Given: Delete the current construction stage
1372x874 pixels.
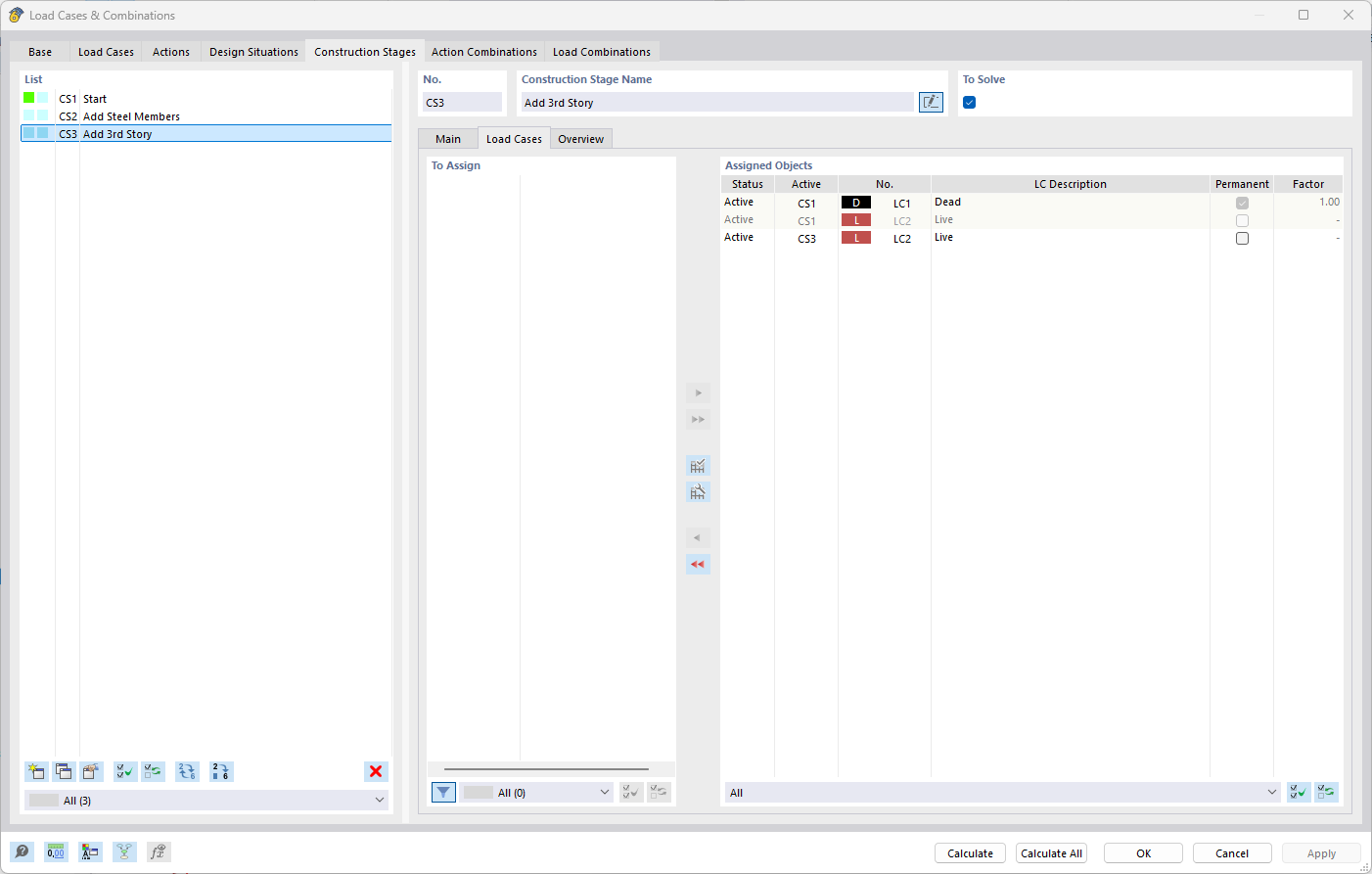Looking at the screenshot, I should [x=376, y=771].
